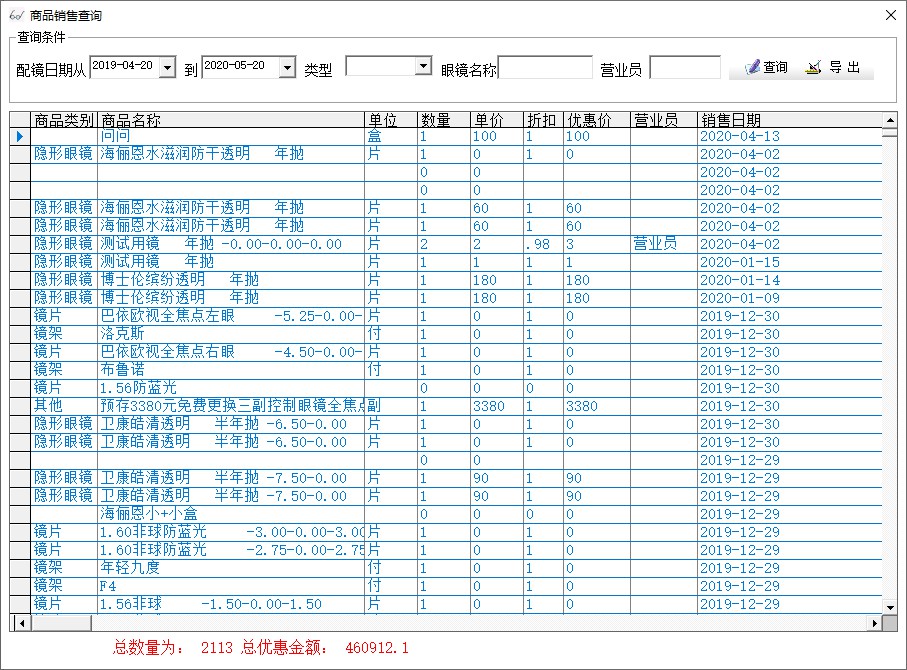
Task: Click the export (导出) button
Action: (x=835, y=68)
